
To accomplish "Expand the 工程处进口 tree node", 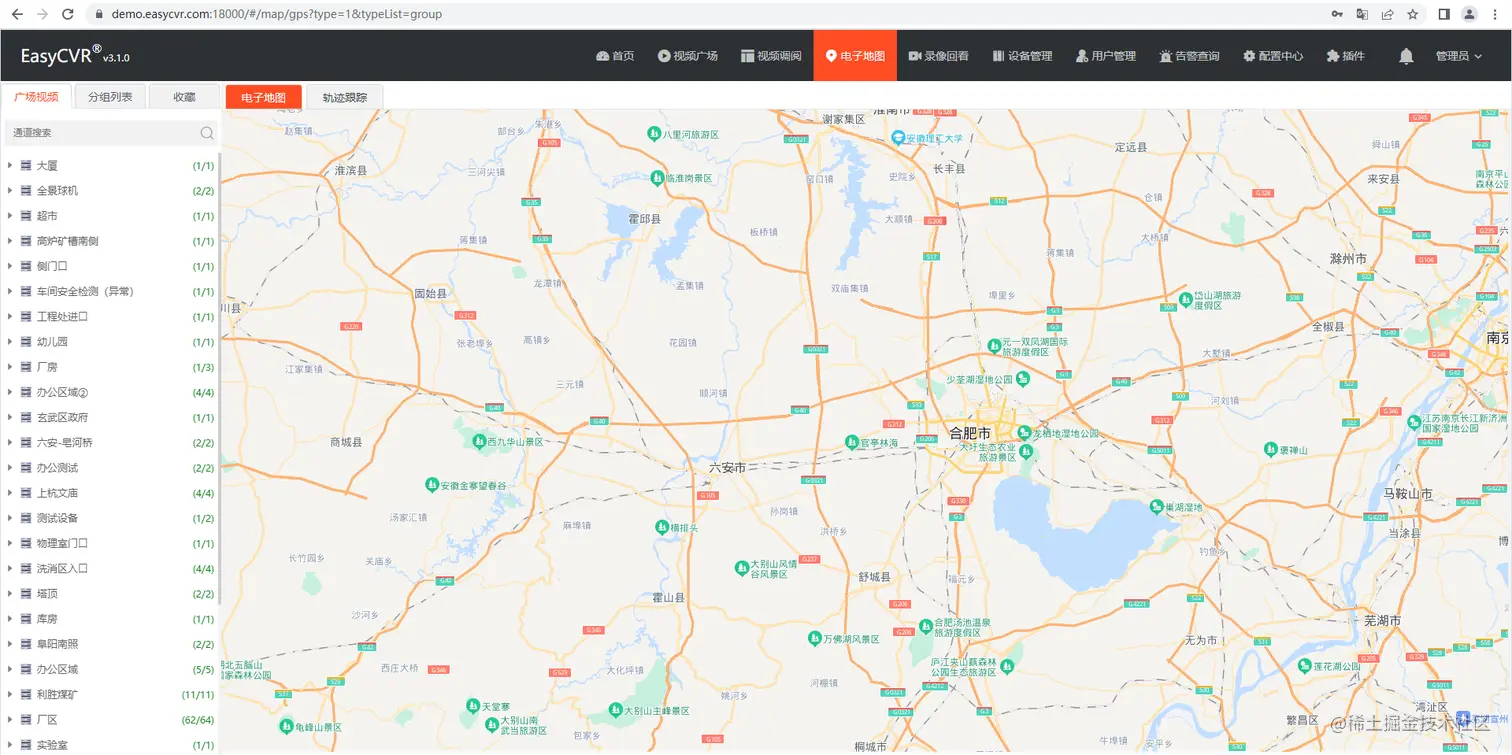I will (10, 316).
